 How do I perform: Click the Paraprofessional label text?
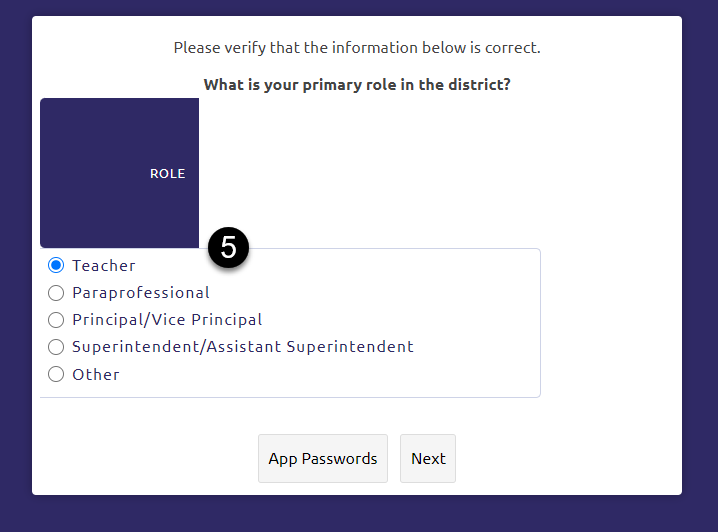coord(141,293)
